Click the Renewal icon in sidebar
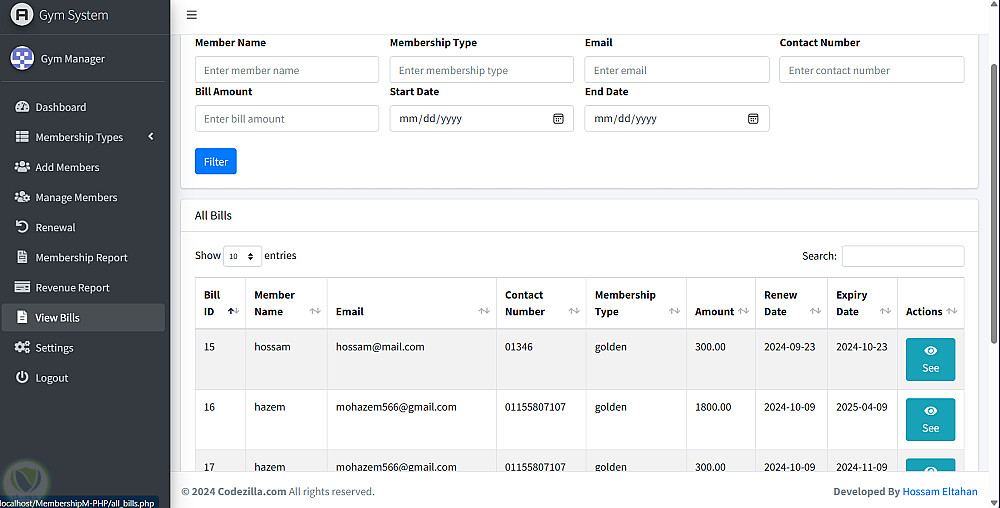The height and width of the screenshot is (508, 1000). (x=22, y=227)
